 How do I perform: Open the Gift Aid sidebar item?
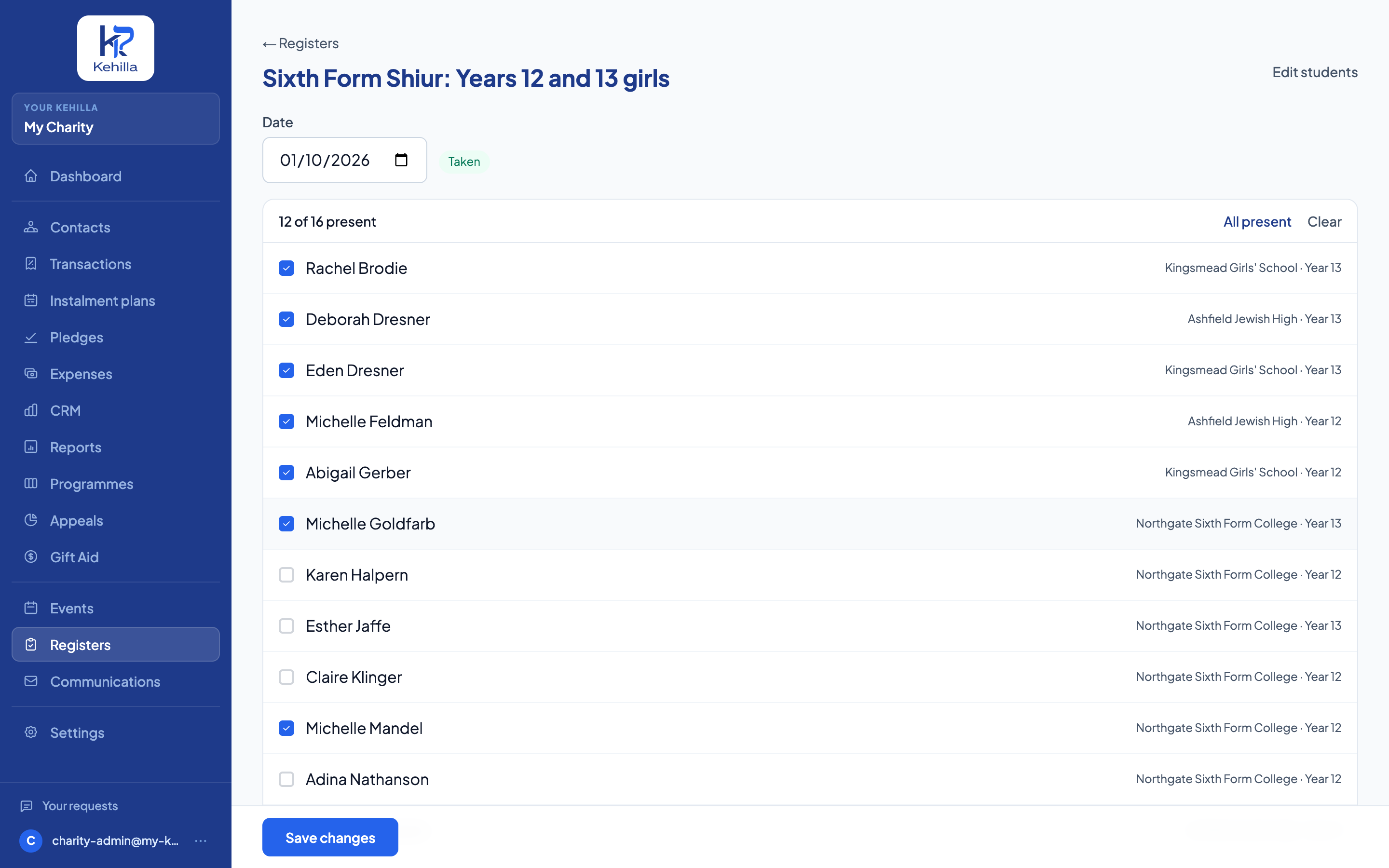(115, 557)
